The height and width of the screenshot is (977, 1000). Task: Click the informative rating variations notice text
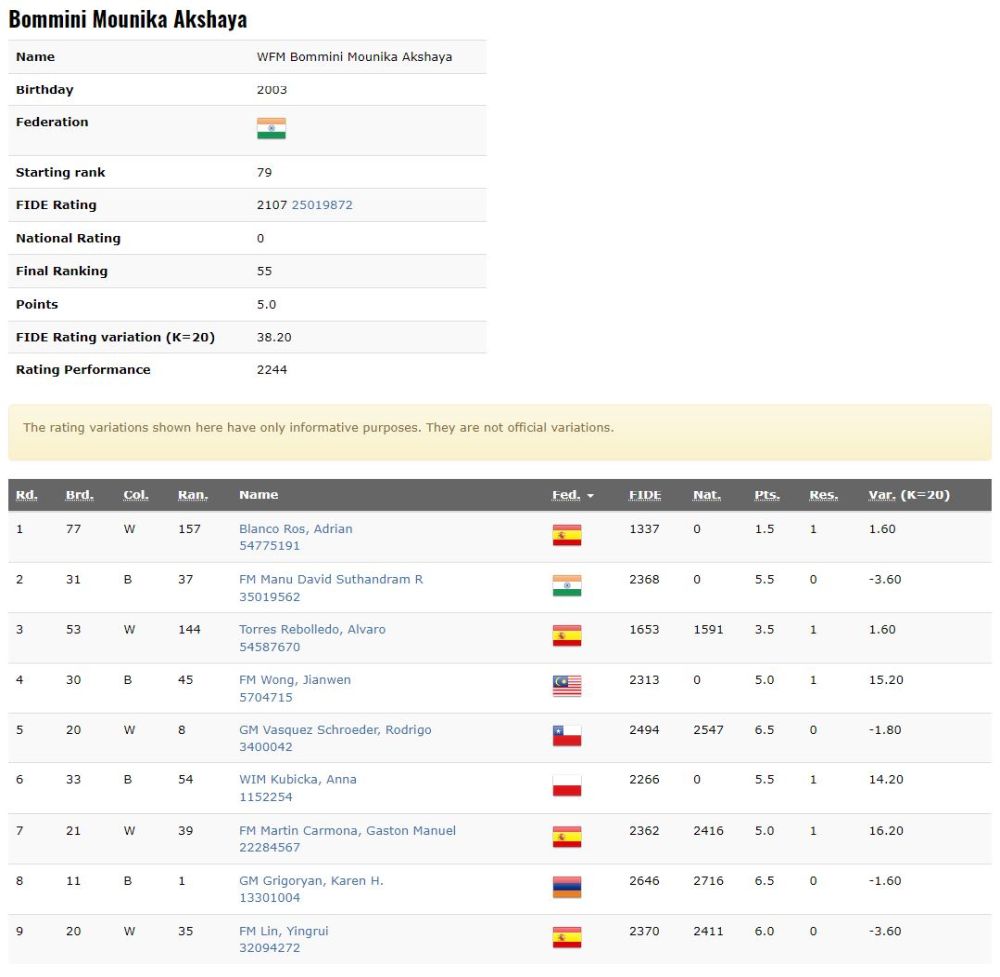click(x=318, y=427)
